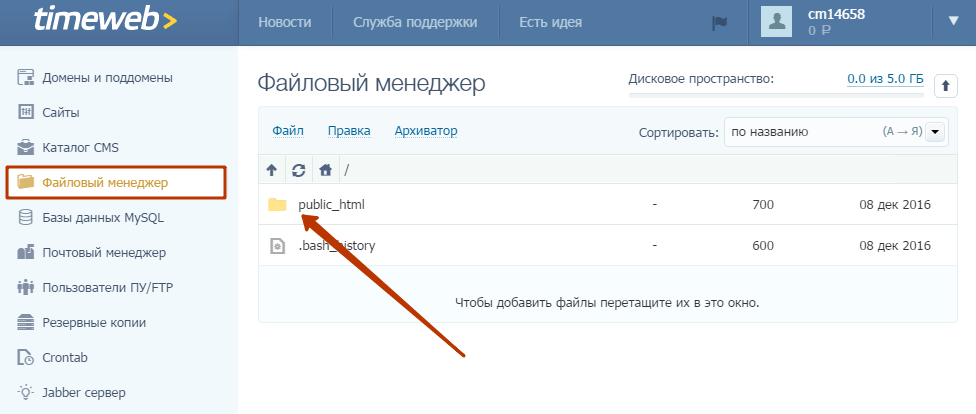
Task: Click the user avatar icon
Action: [x=777, y=22]
